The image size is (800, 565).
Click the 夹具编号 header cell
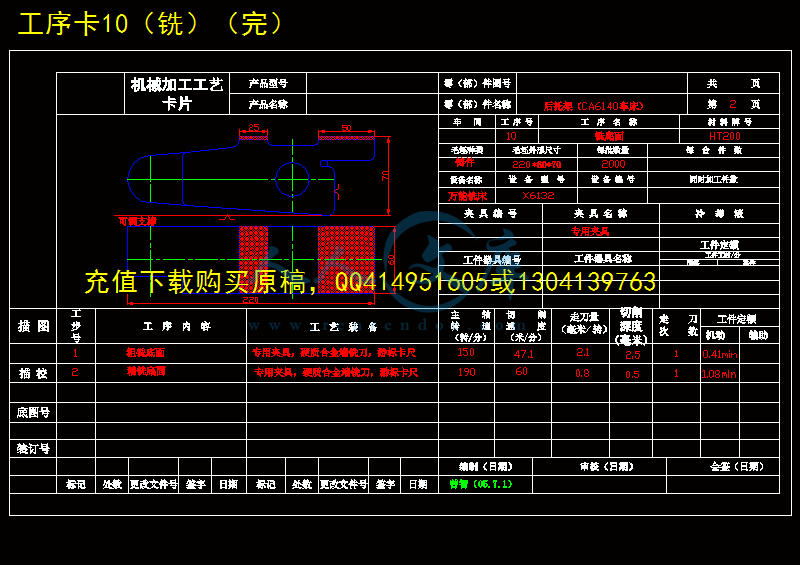tap(490, 213)
